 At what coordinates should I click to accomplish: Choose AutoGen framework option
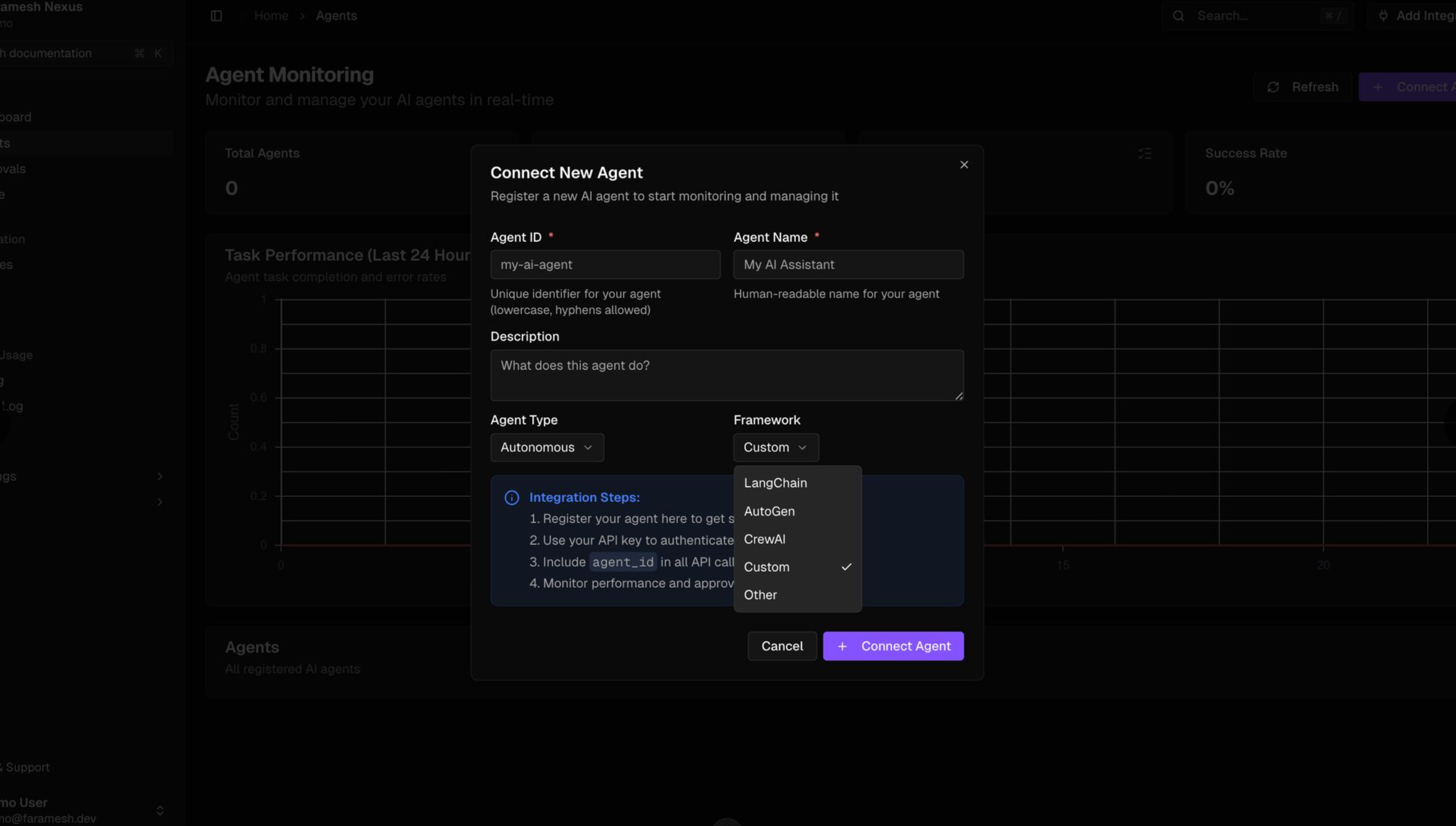point(769,511)
